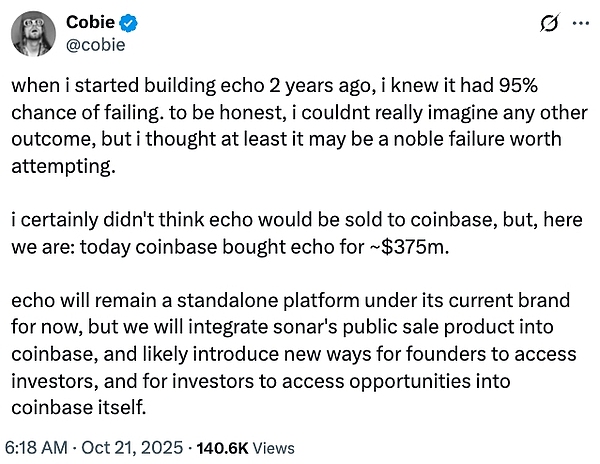
Task: Click the "standalone platform" phrase
Action: (x=262, y=301)
